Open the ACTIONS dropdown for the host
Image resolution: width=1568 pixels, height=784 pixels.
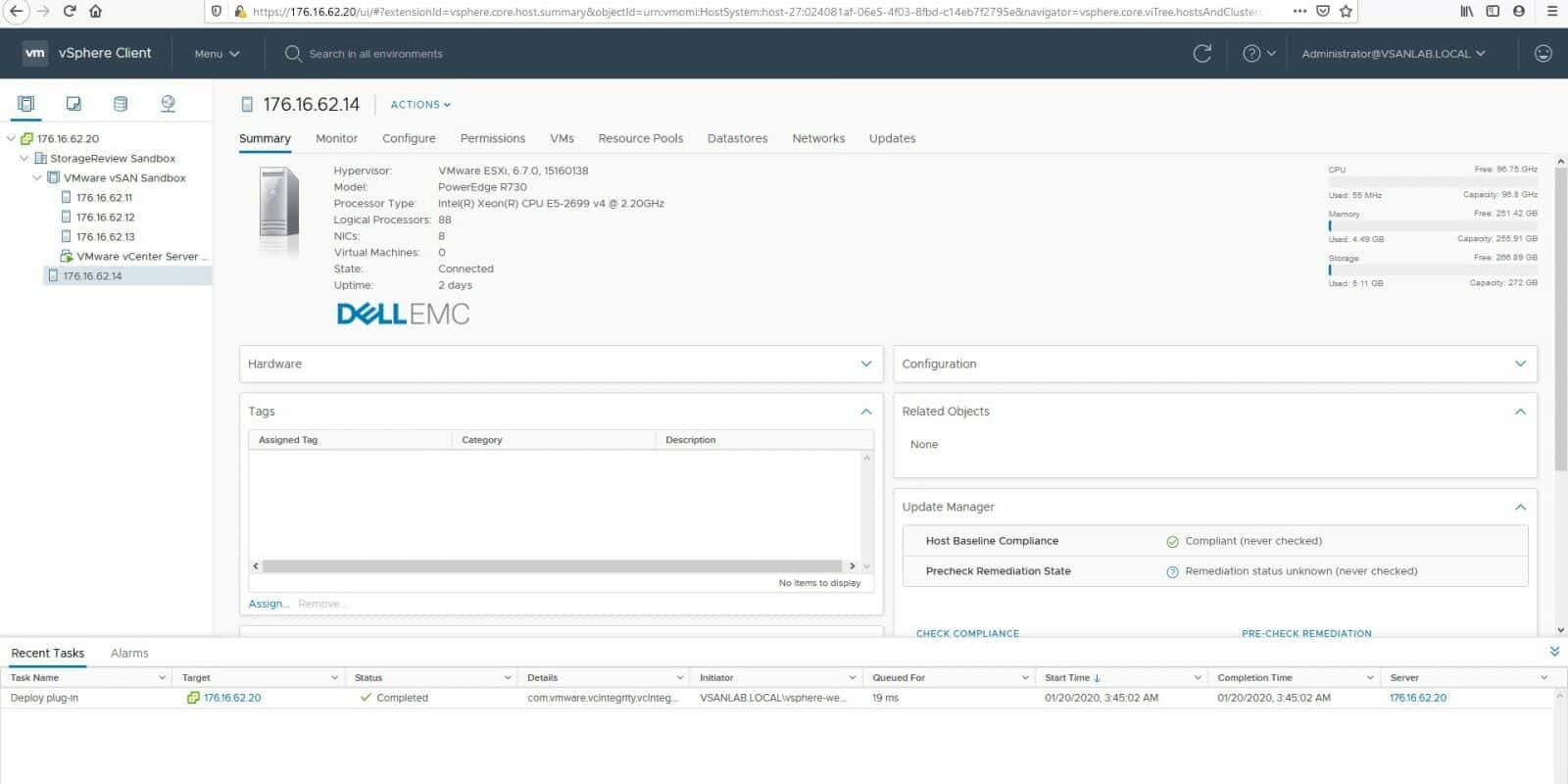pyautogui.click(x=420, y=105)
